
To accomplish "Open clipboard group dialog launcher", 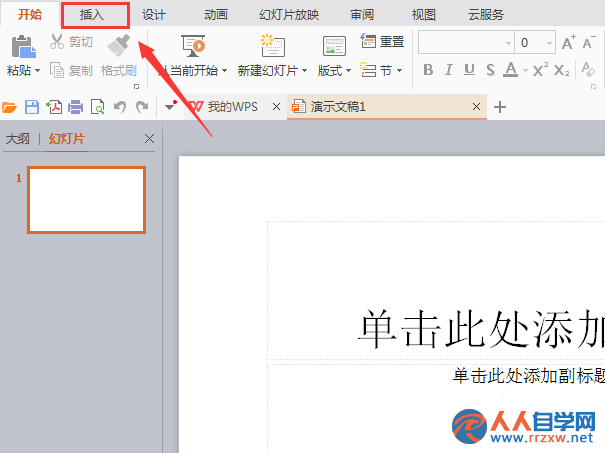I will point(136,86).
